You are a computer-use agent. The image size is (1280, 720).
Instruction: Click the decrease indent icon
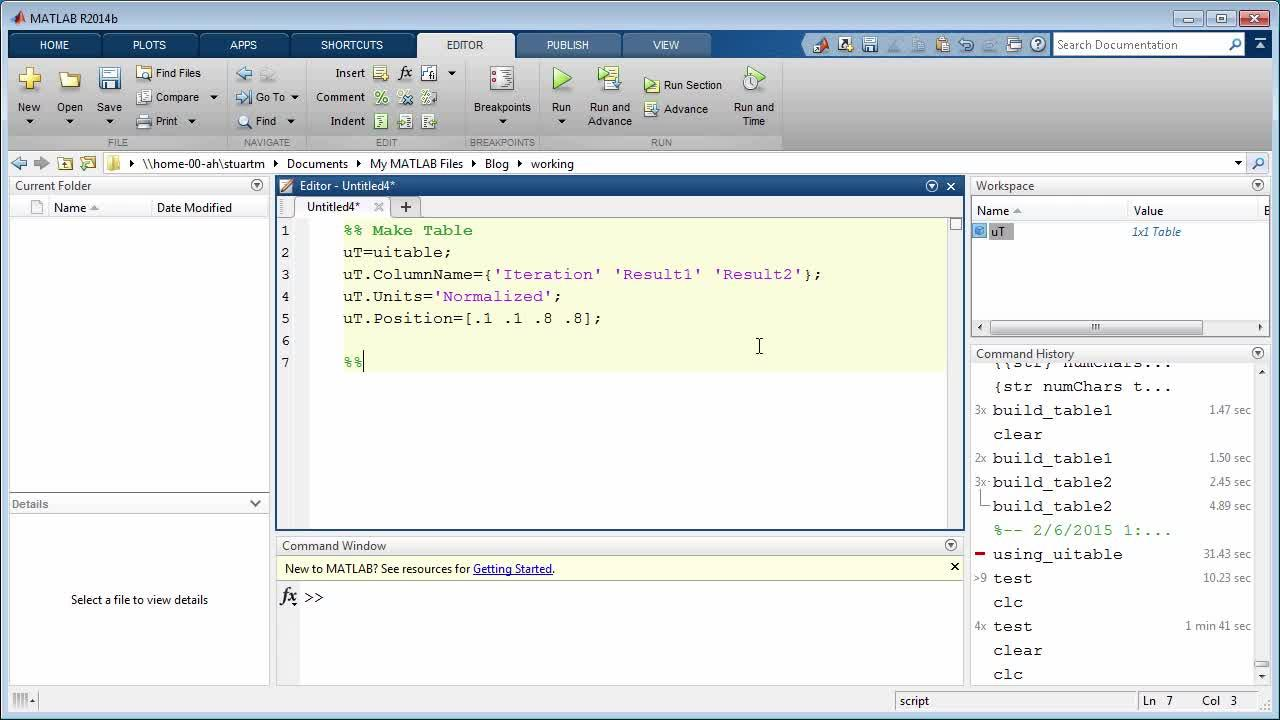click(429, 121)
